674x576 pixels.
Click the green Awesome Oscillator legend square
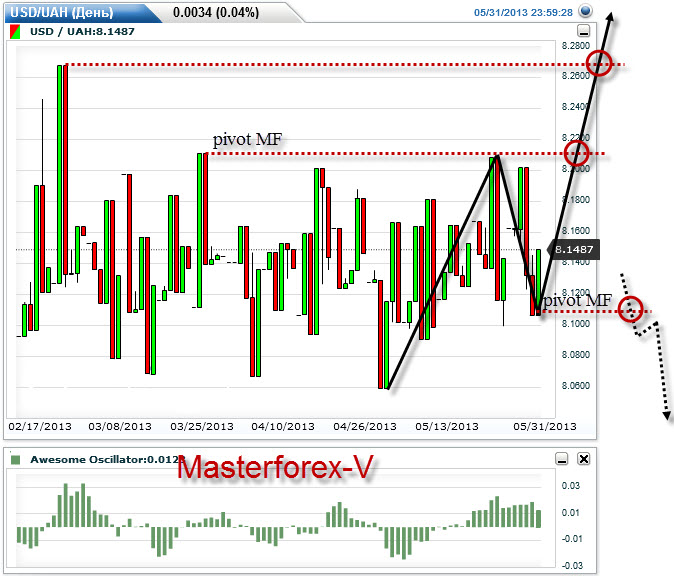(15, 460)
